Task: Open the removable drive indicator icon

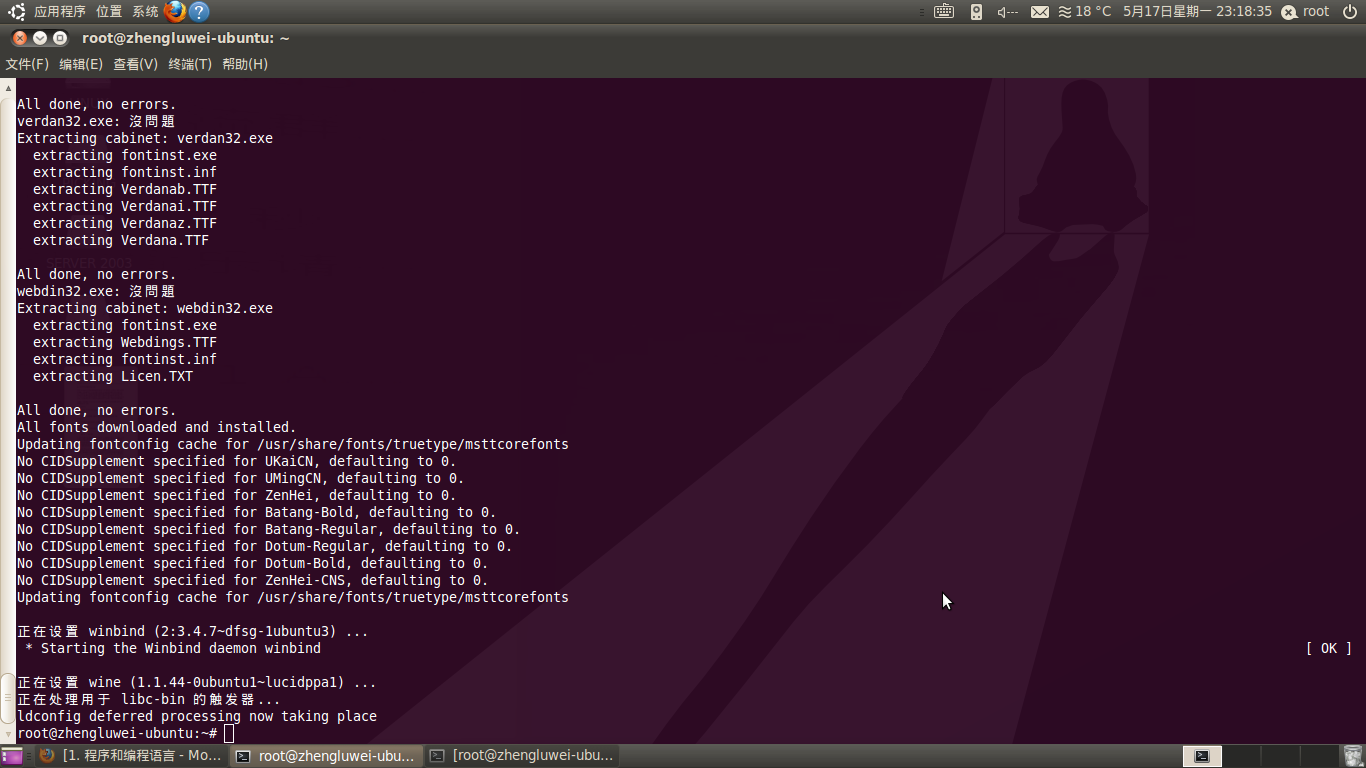Action: [x=977, y=12]
